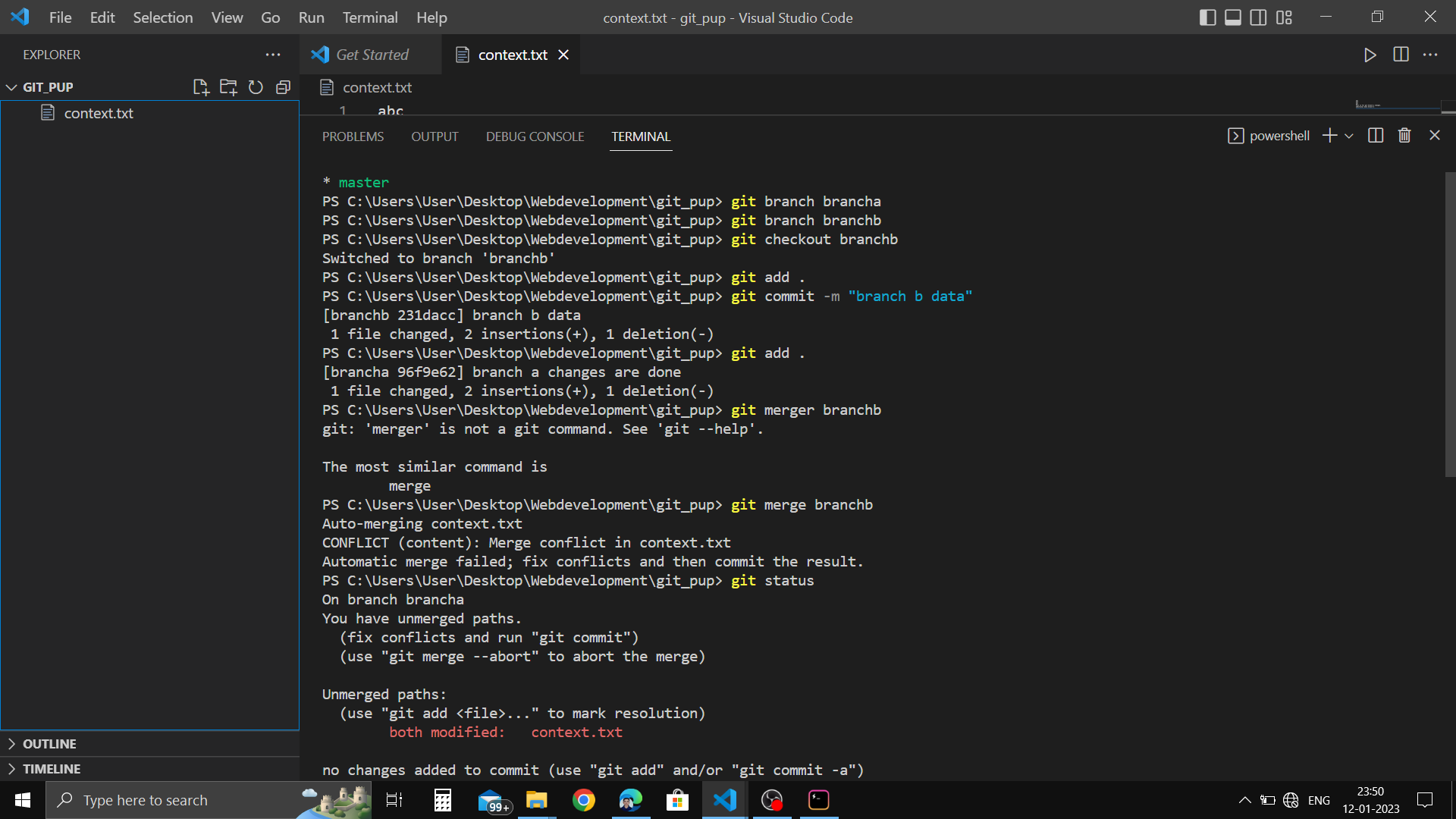The height and width of the screenshot is (819, 1456).
Task: Expand the TIMELINE section
Action: coord(149,769)
